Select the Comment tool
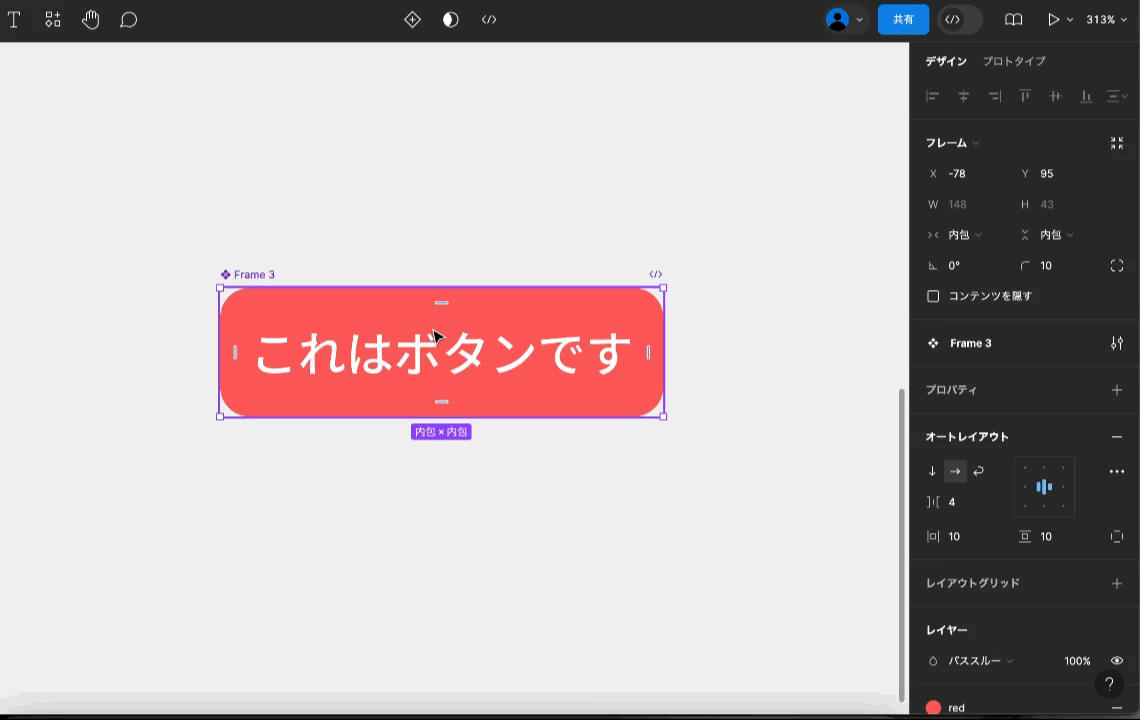Image resolution: width=1140 pixels, height=720 pixels. coord(129,20)
